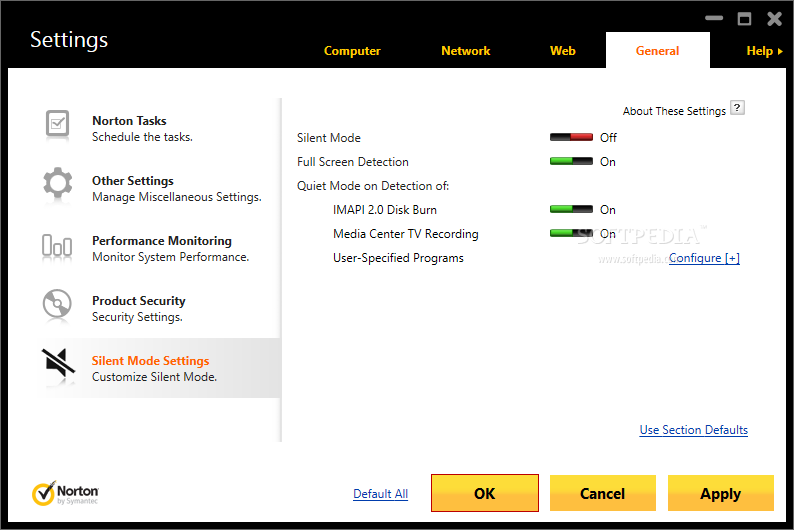This screenshot has height=530, width=794.
Task: Click the Use Section Defaults link
Action: click(693, 430)
